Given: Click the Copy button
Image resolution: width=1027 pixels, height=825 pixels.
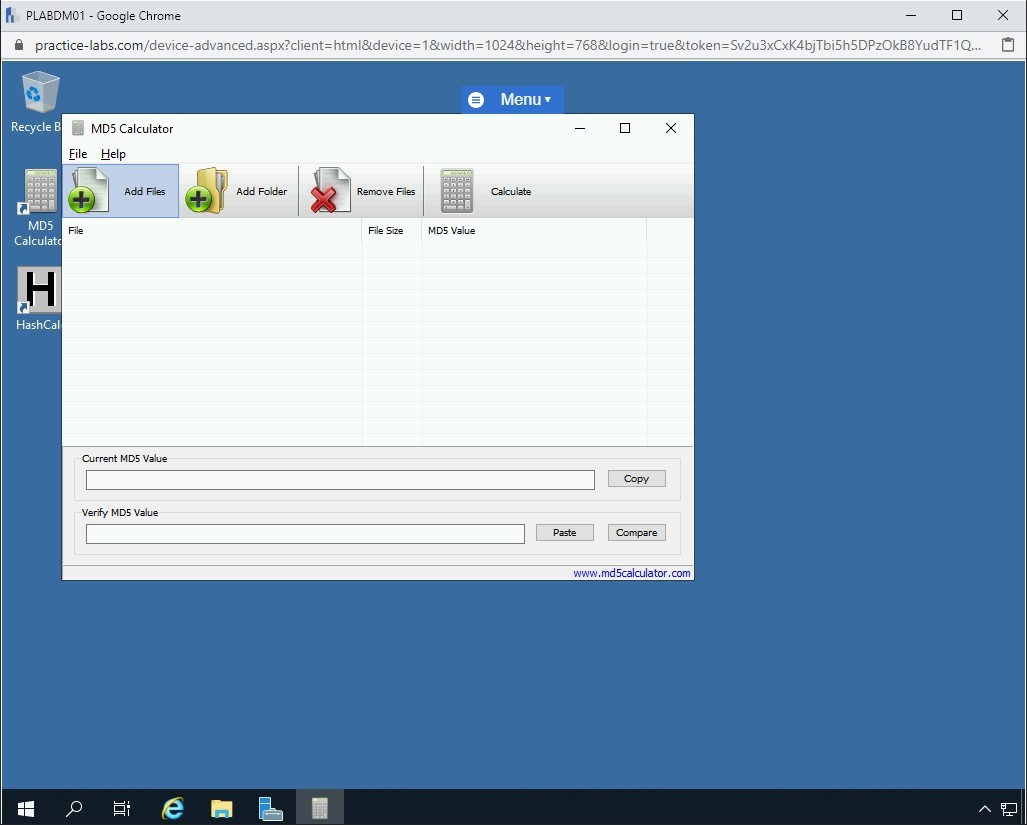Looking at the screenshot, I should pos(636,479).
